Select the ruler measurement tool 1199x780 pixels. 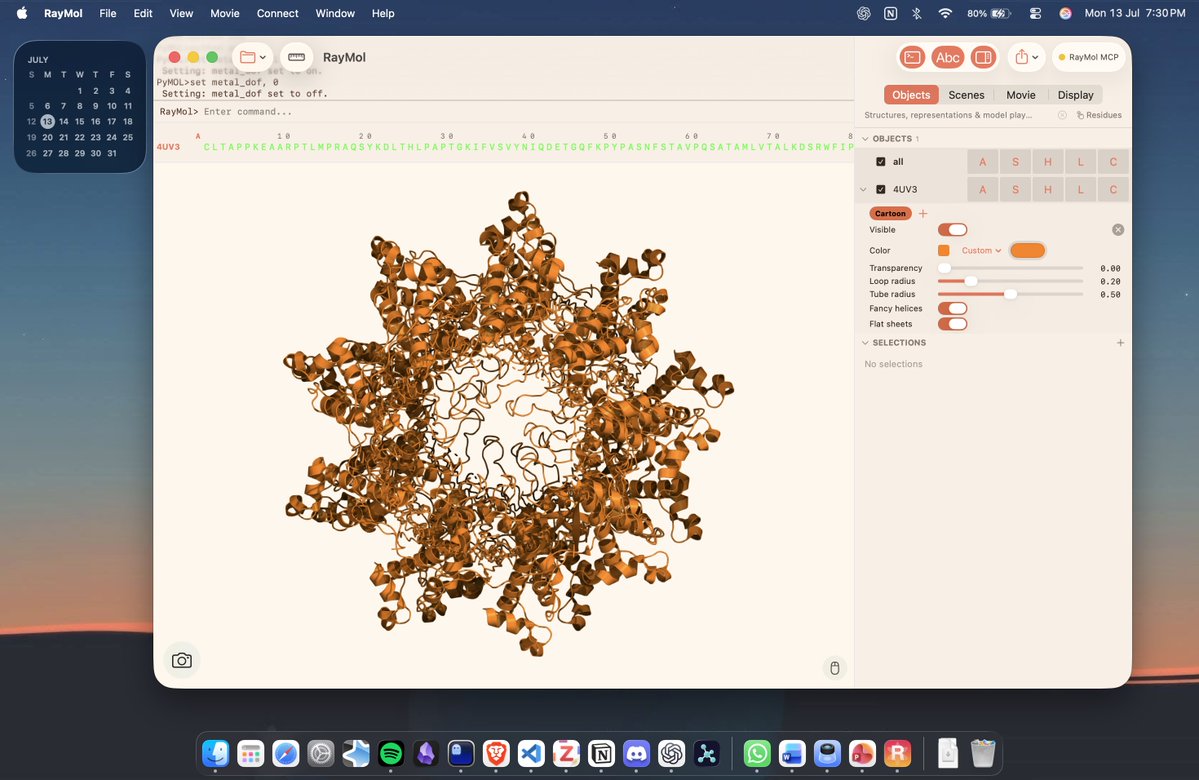tap(297, 57)
